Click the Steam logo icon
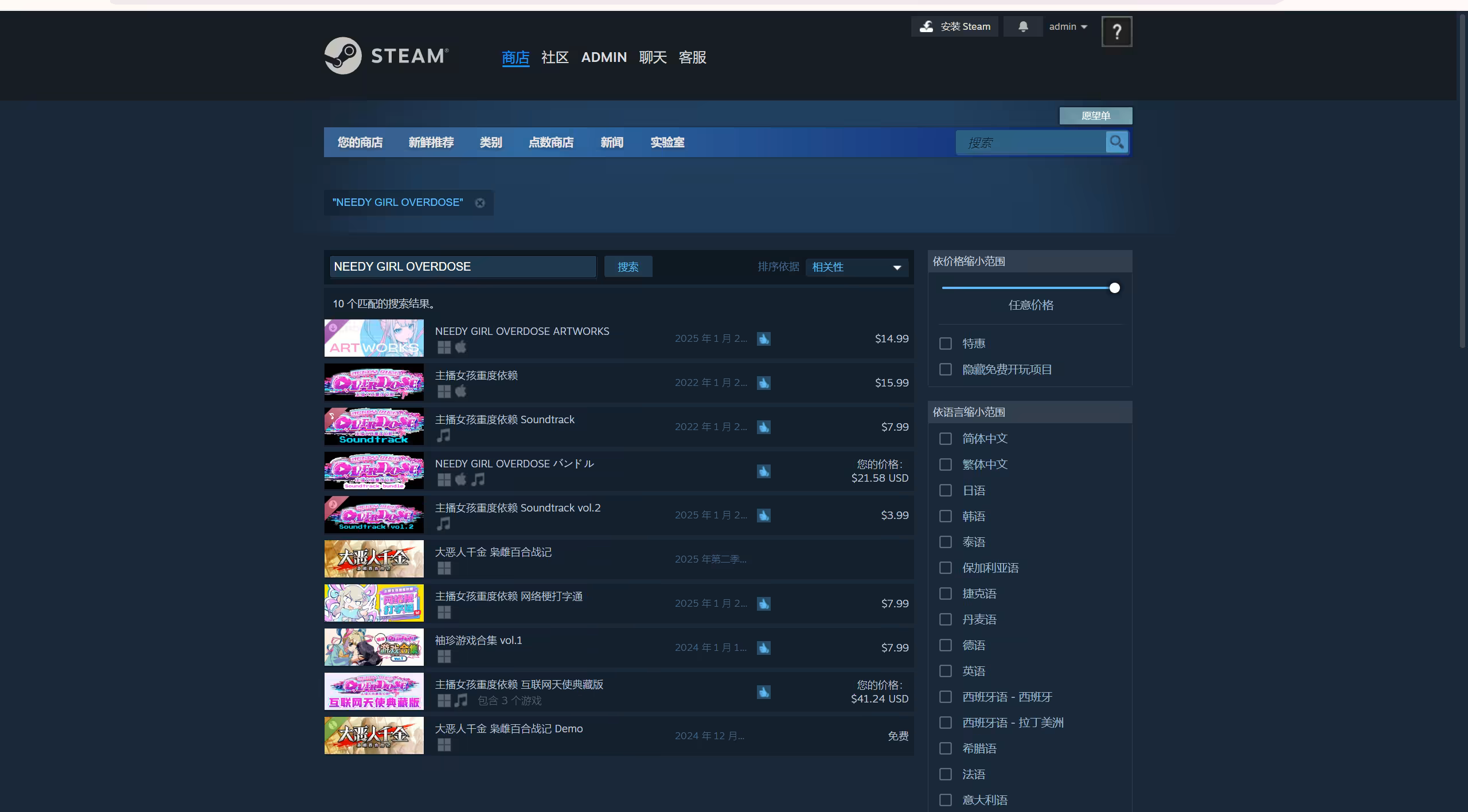The image size is (1468, 812). click(x=343, y=56)
